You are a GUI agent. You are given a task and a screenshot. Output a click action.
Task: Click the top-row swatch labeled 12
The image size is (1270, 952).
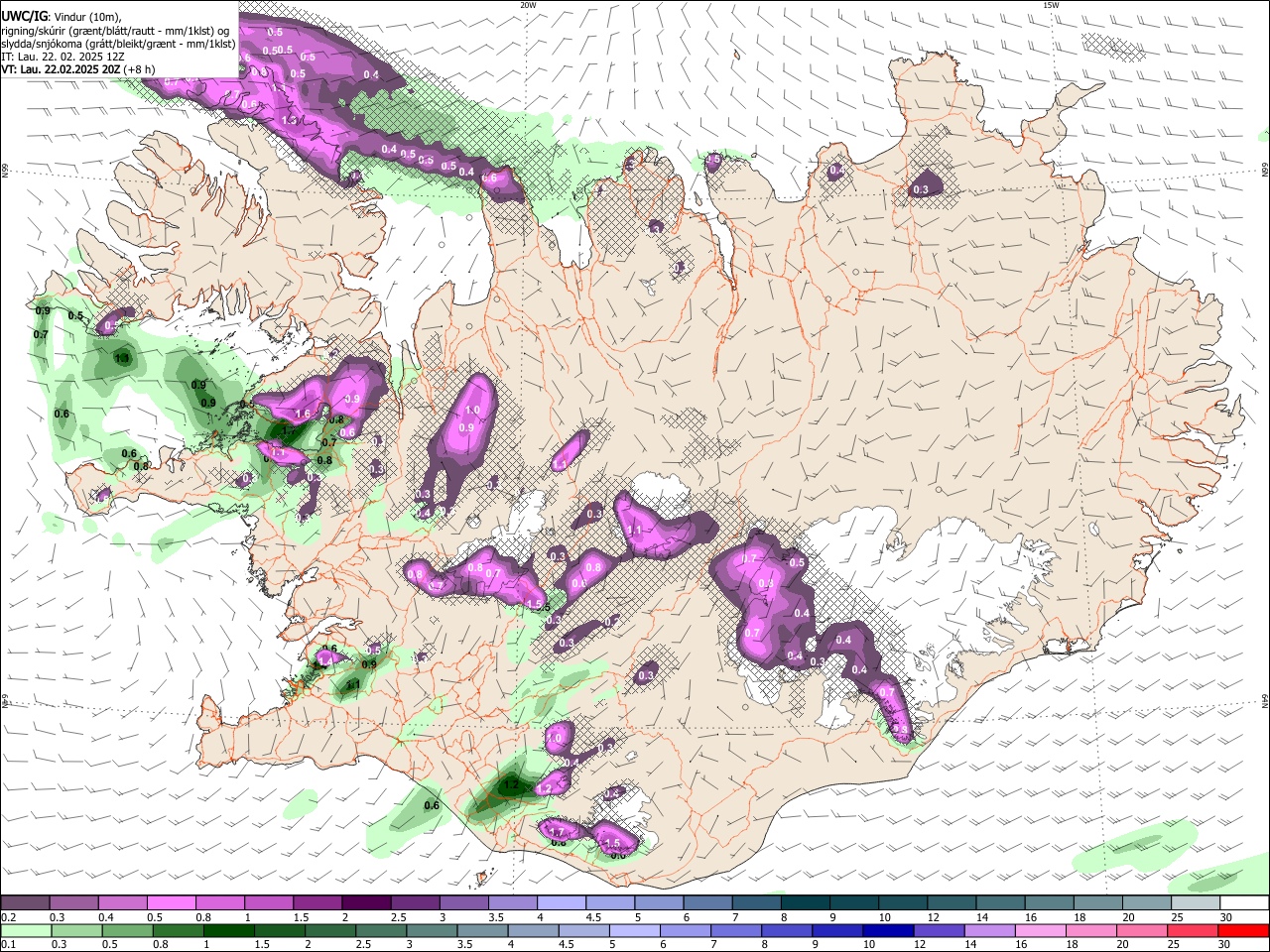point(952,902)
